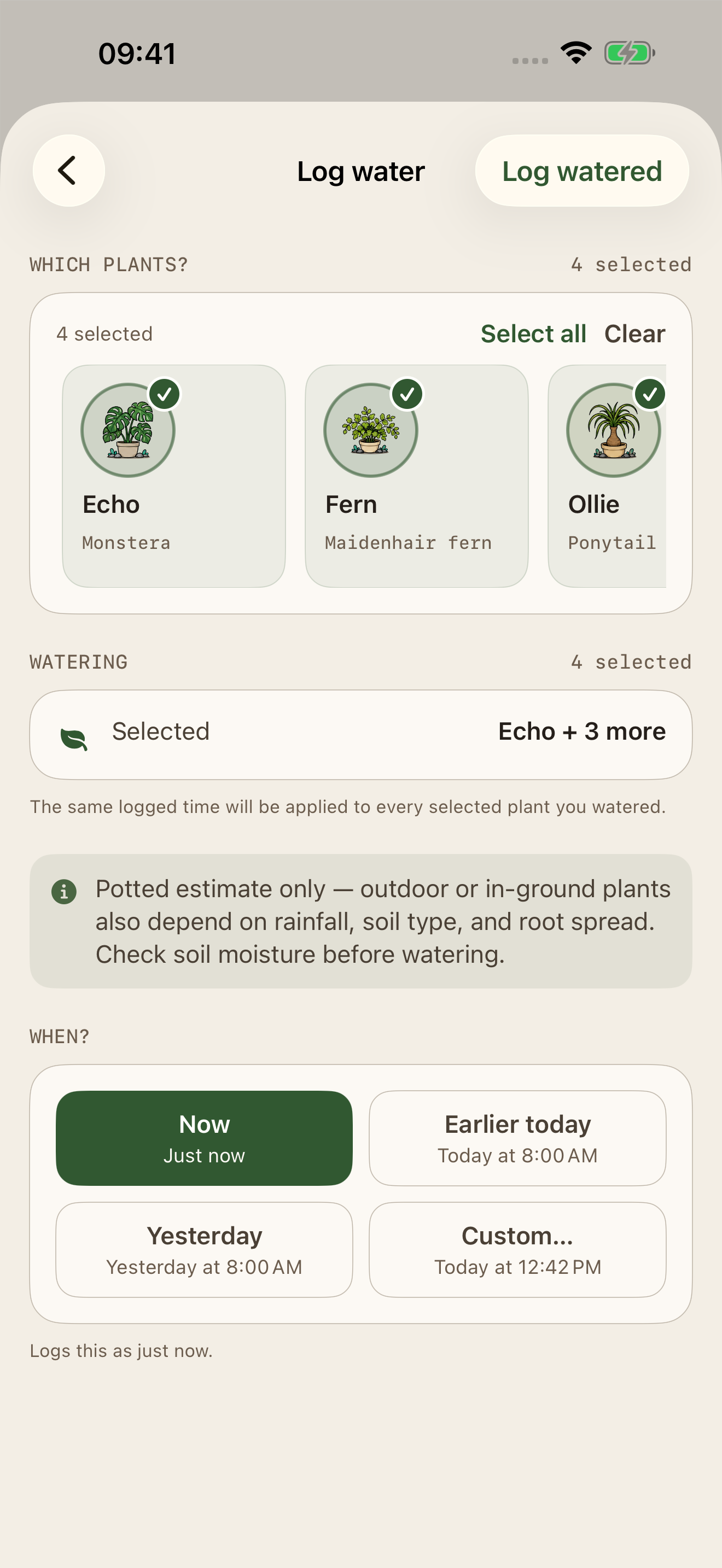
Task: Click the Echo Monstera plant avatar
Action: [128, 430]
